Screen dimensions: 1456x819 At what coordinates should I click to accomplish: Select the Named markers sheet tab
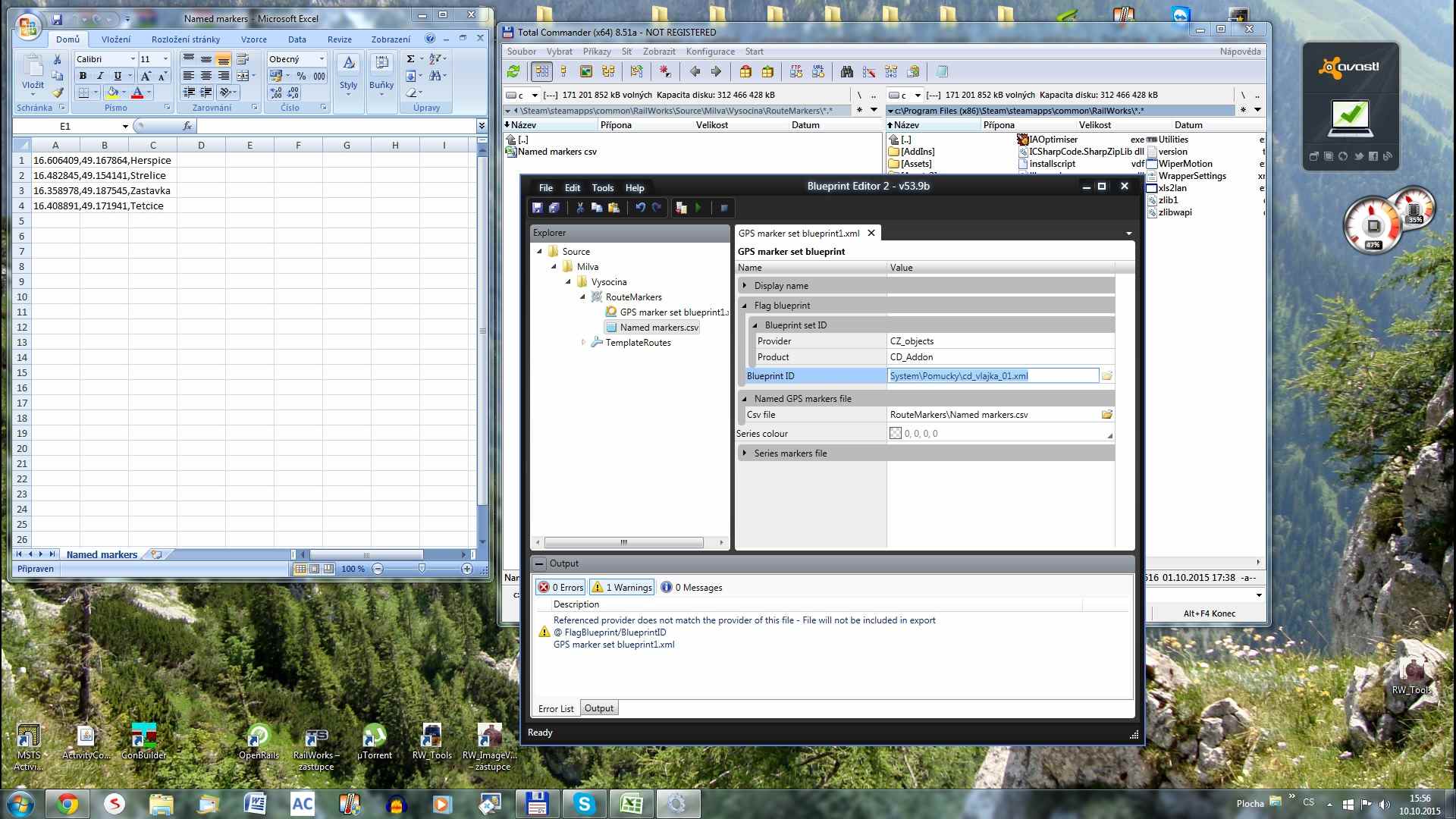click(x=102, y=554)
